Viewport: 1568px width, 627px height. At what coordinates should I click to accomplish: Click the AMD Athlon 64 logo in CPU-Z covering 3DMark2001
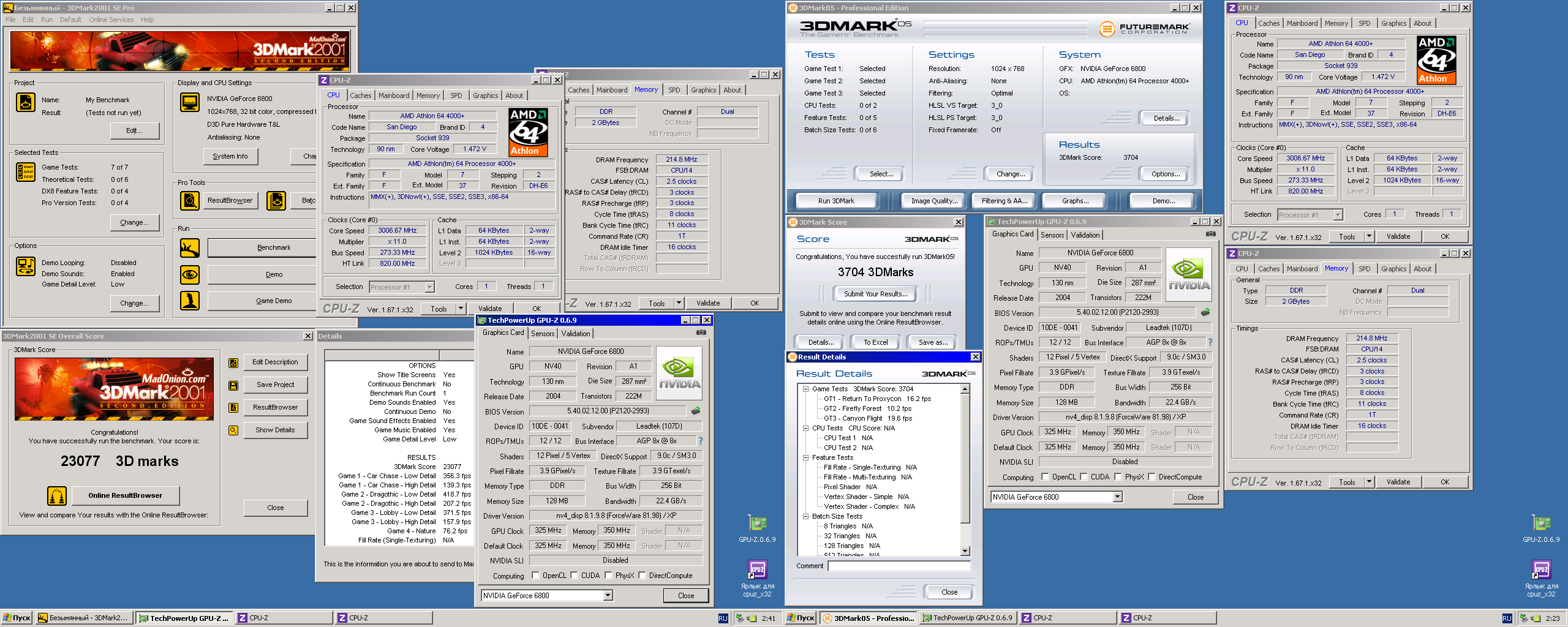click(529, 132)
